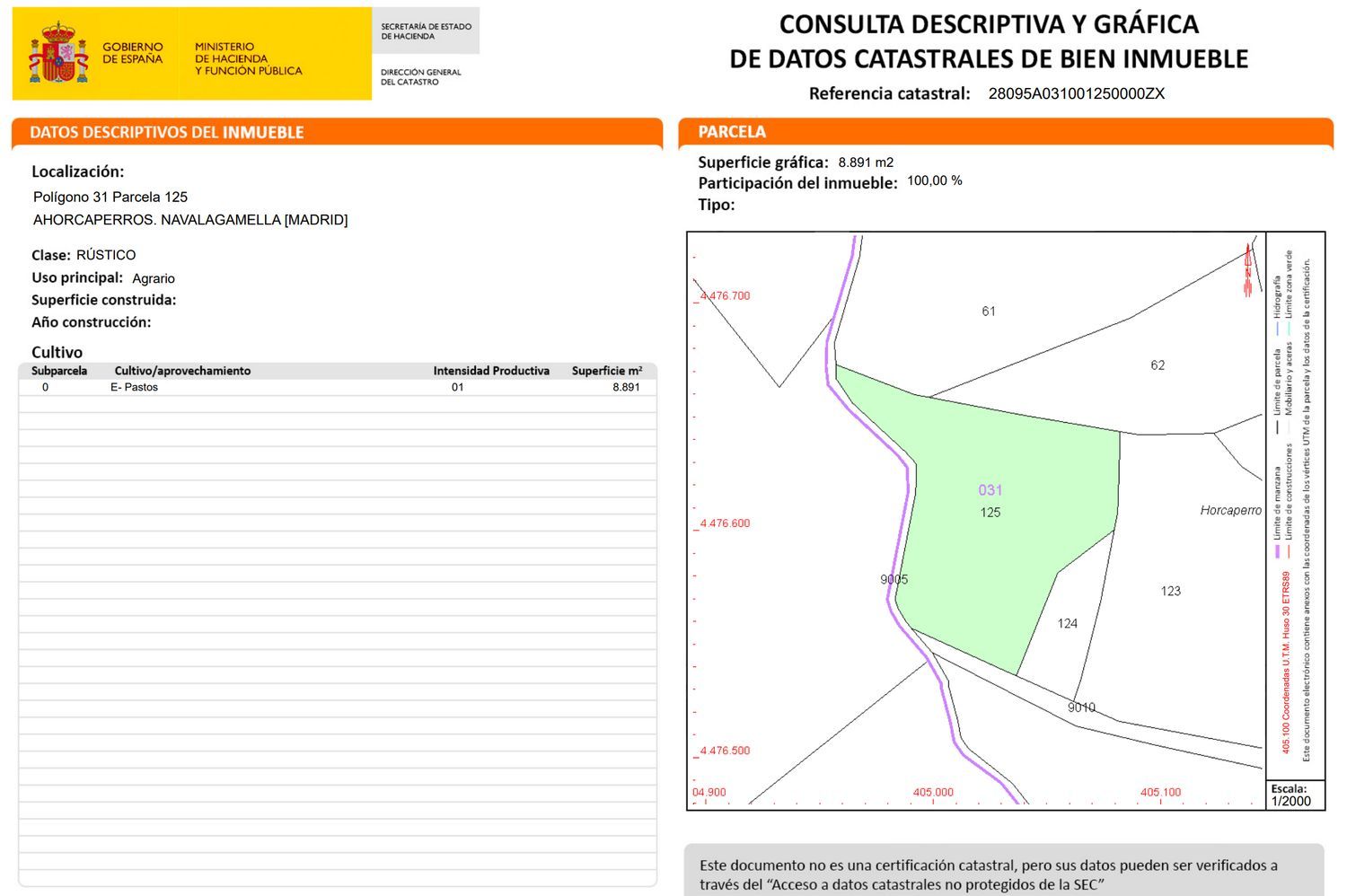Select the E- Pastos cultivation row
The image size is (1347, 896).
[337, 387]
